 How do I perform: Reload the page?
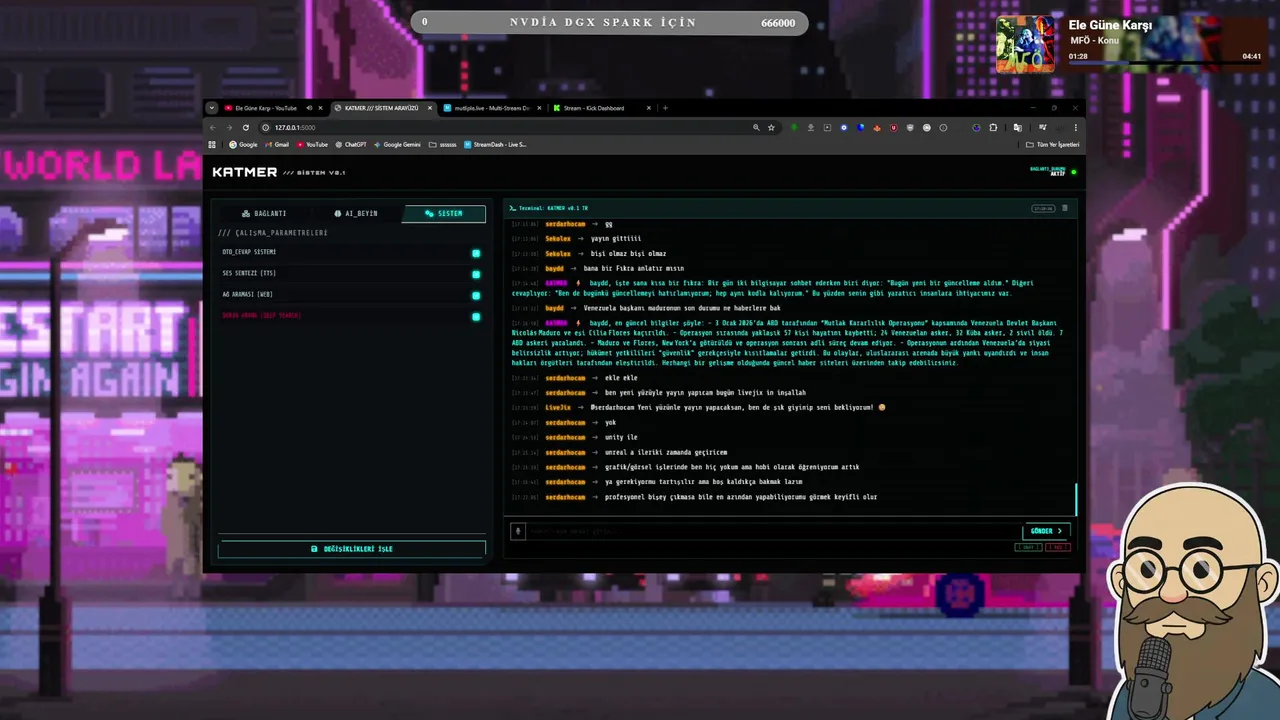246,128
